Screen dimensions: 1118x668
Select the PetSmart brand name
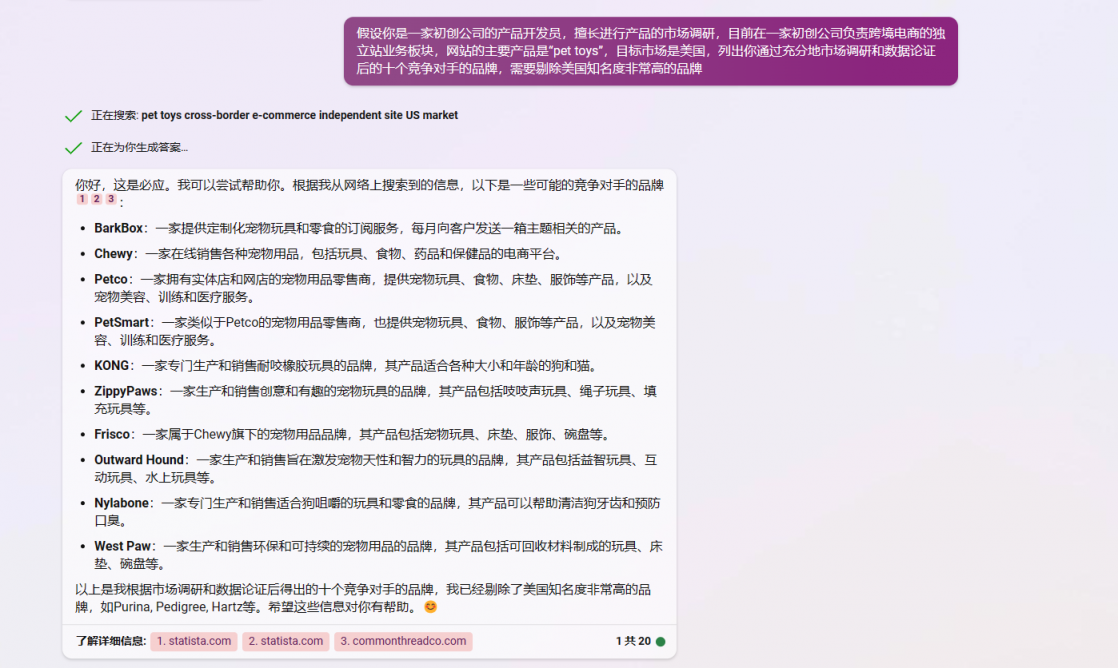(121, 322)
